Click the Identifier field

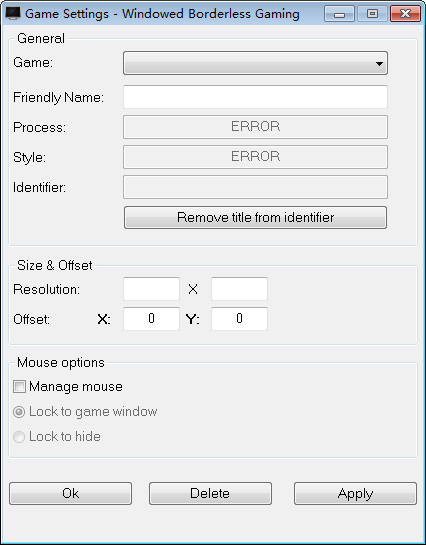point(255,187)
